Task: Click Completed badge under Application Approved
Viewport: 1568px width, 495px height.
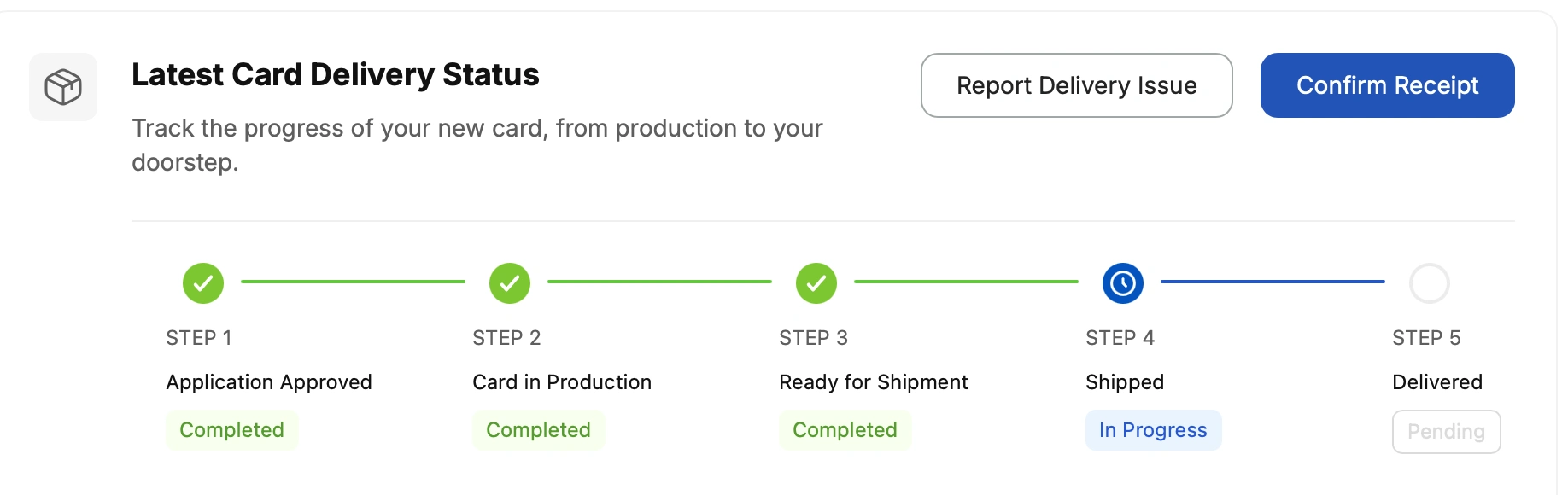Action: (231, 430)
